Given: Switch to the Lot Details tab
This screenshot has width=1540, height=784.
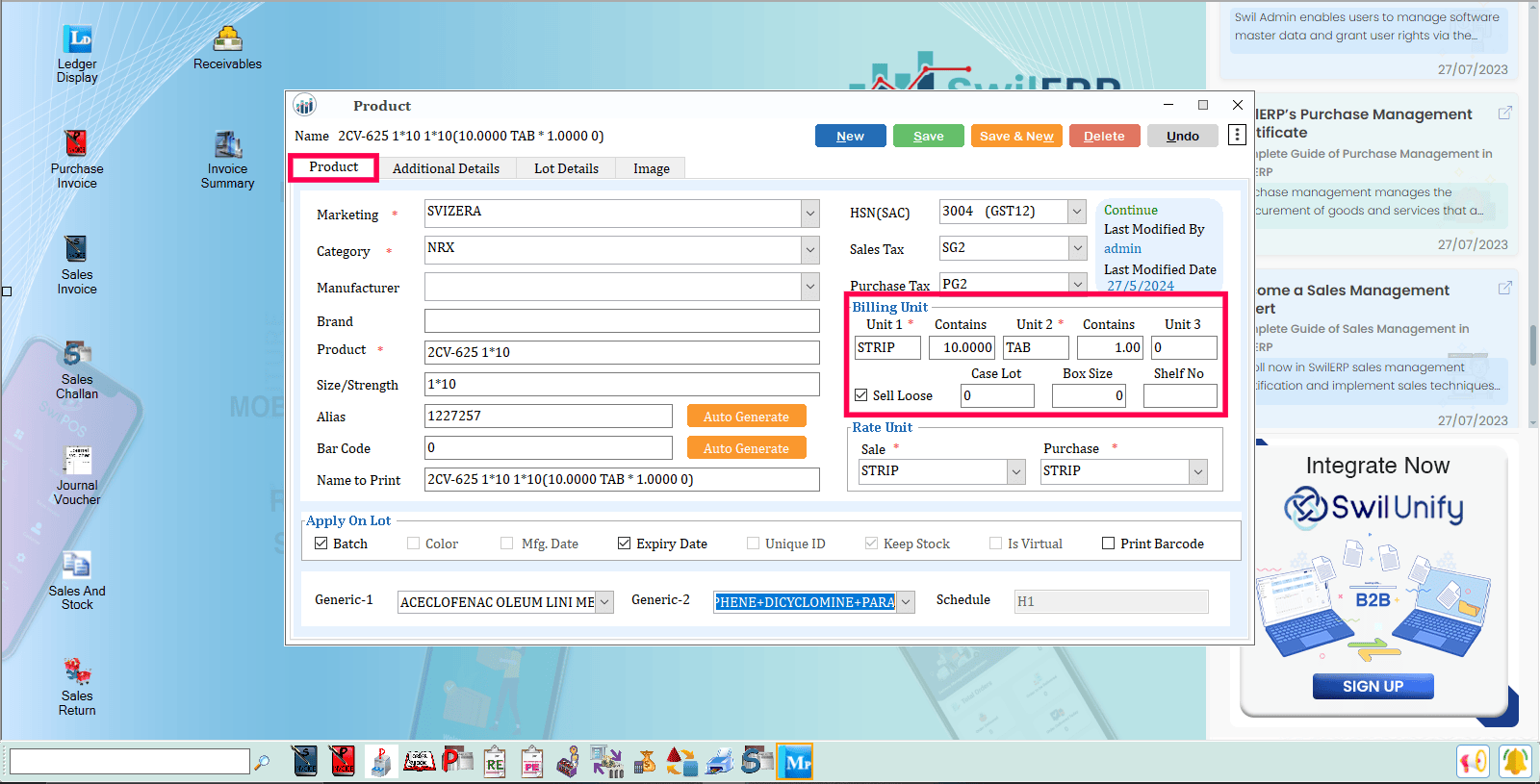Looking at the screenshot, I should tap(566, 168).
